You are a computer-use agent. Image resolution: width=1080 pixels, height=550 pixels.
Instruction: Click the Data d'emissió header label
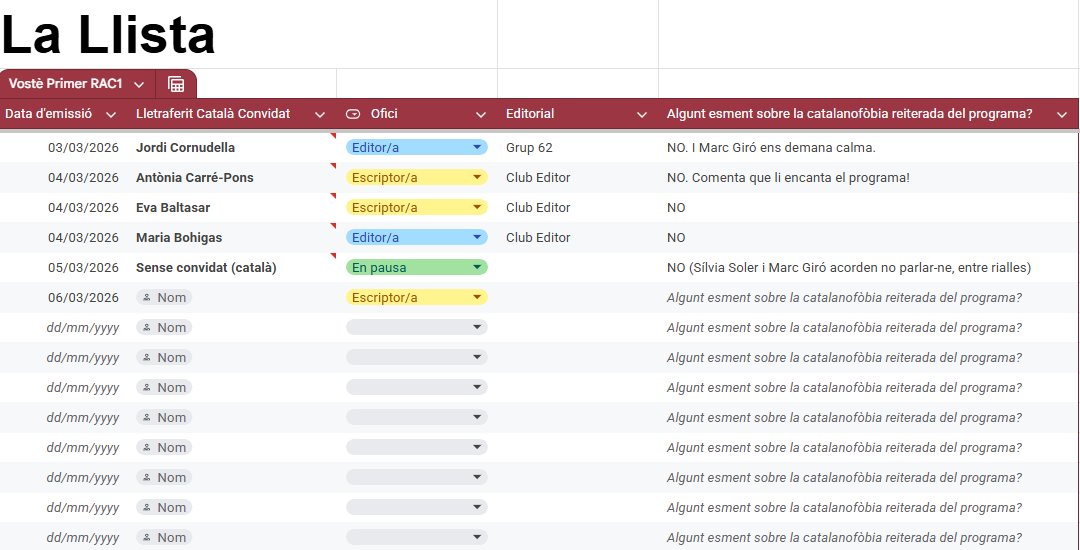(48, 114)
